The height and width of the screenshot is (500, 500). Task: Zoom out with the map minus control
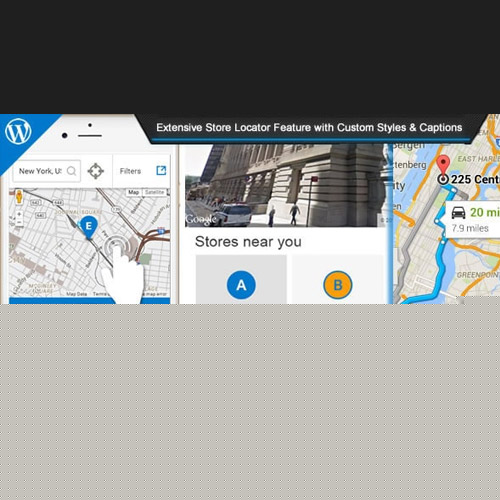(x=19, y=222)
